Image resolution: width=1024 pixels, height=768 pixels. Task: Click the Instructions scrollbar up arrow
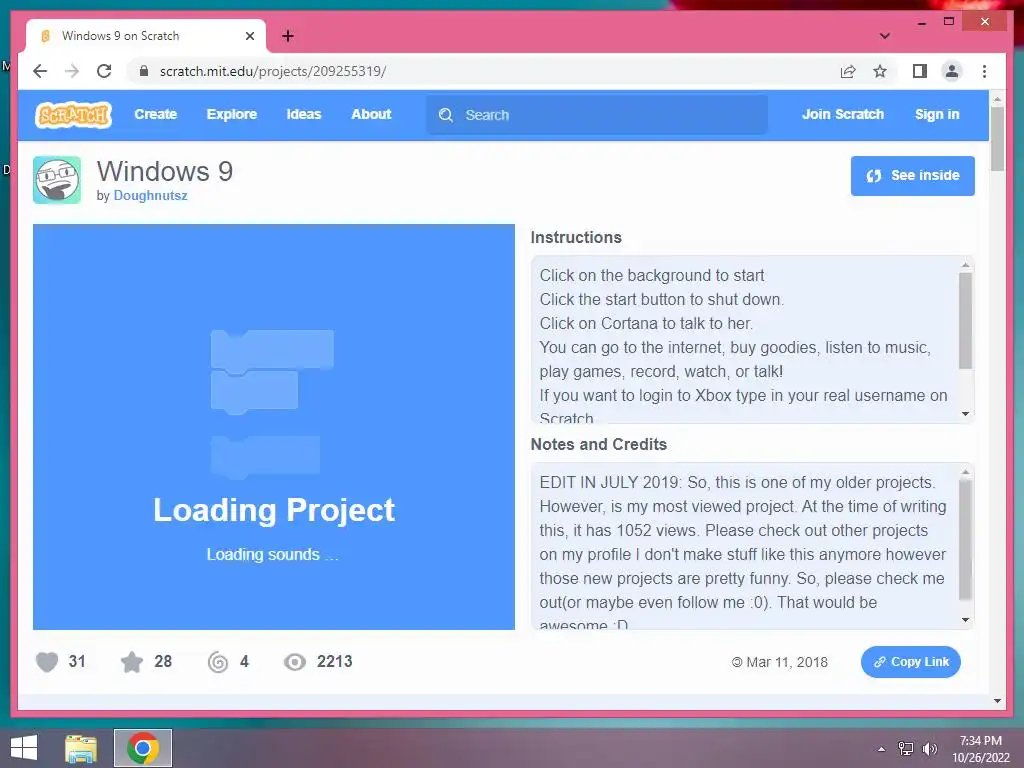click(965, 264)
